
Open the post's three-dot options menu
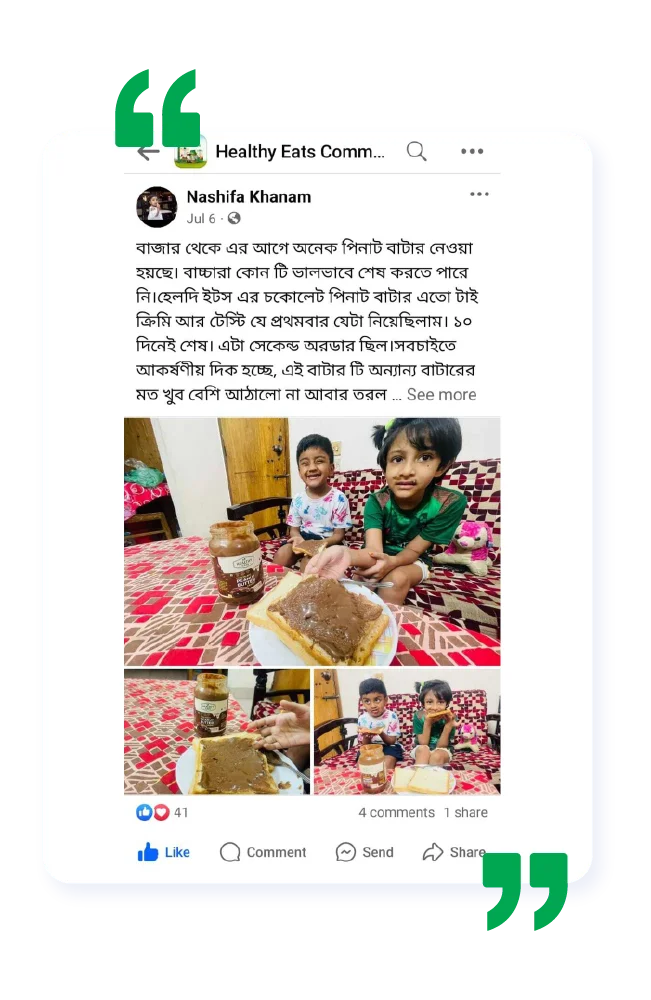[479, 194]
